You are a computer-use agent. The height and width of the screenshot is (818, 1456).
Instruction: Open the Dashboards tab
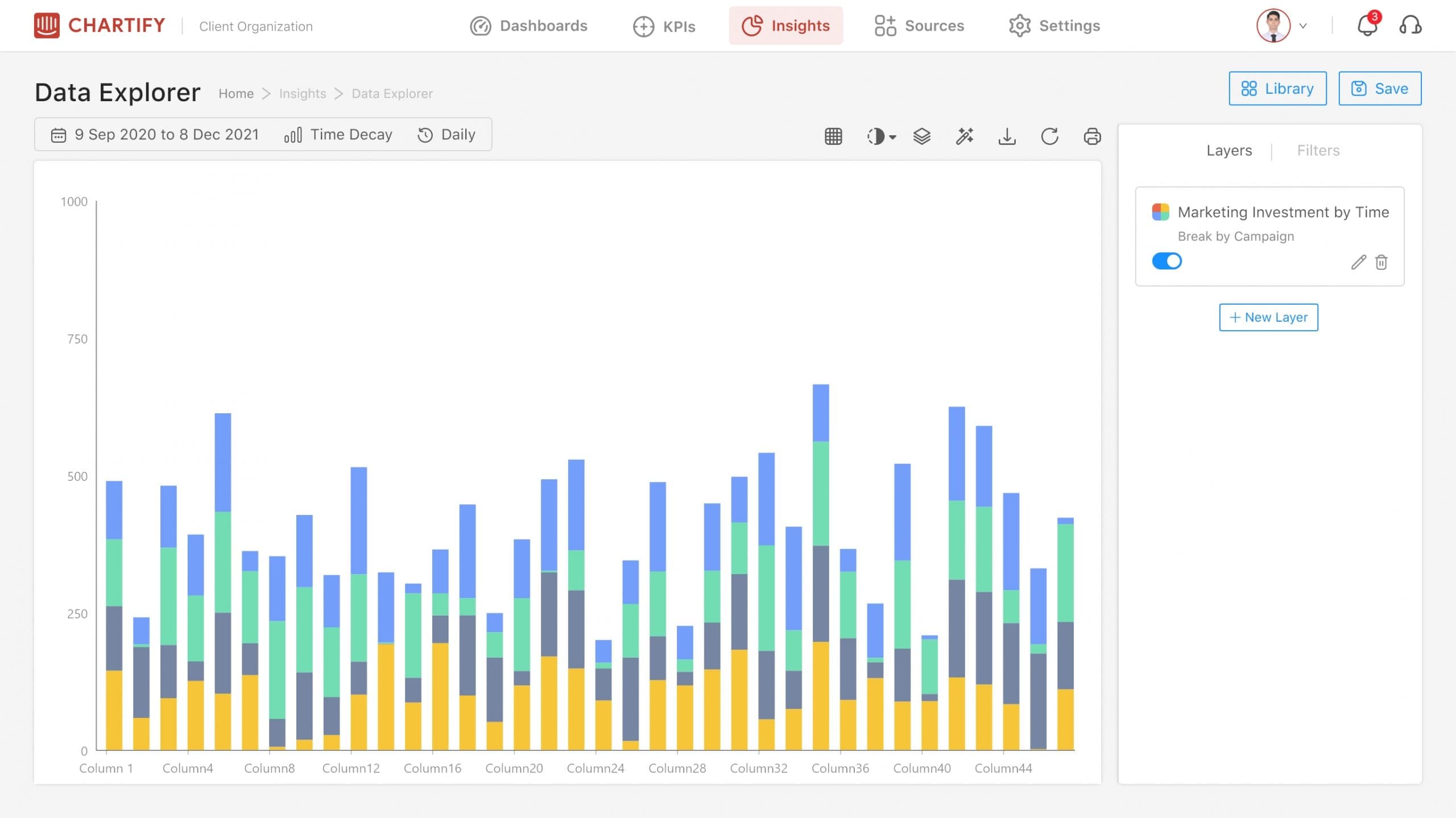(528, 26)
